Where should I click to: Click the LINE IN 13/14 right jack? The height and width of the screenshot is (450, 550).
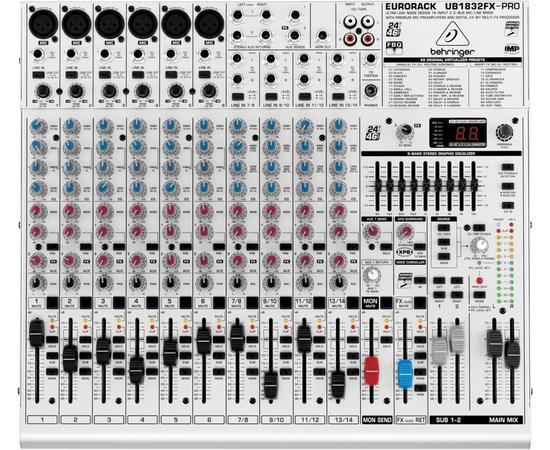point(337,79)
